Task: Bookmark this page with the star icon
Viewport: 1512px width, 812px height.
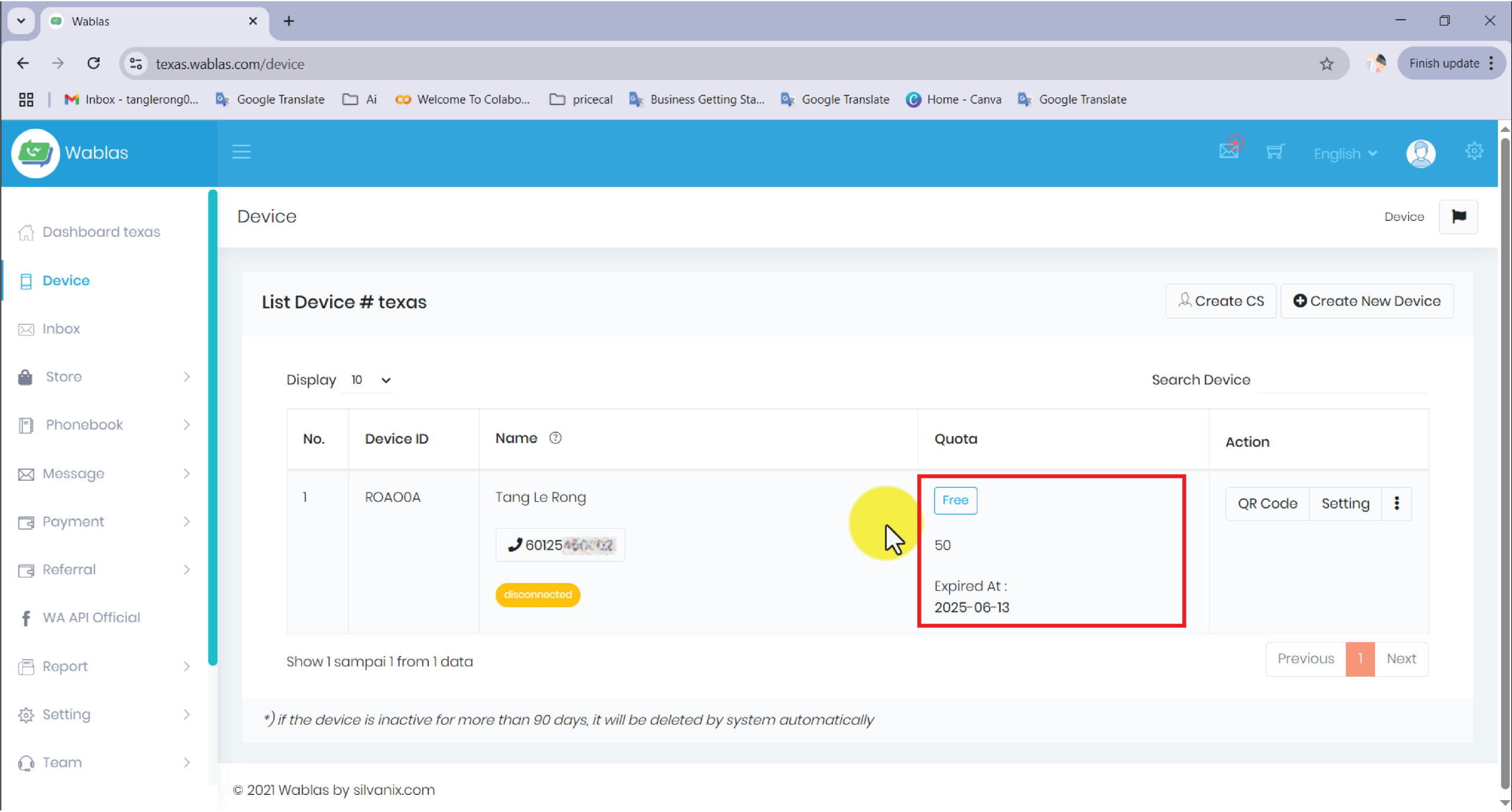Action: click(1327, 64)
